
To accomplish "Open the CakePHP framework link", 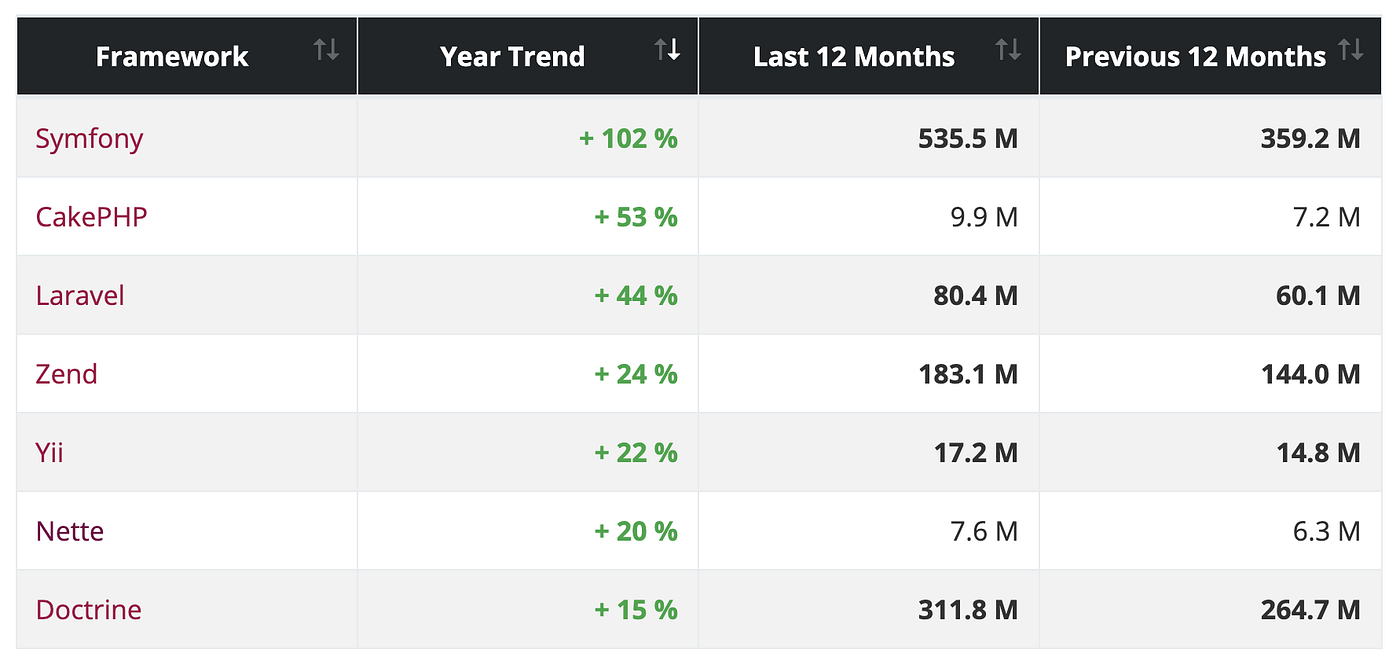I will (x=92, y=217).
